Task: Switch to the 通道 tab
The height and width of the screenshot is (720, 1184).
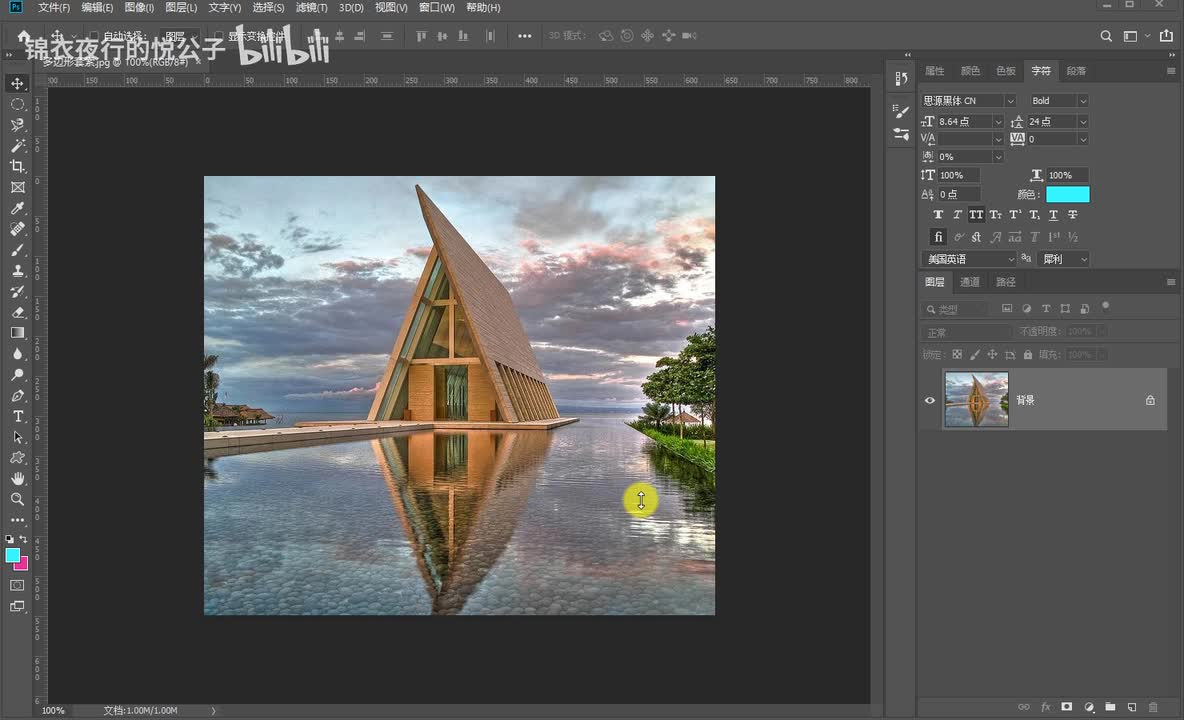Action: [970, 282]
